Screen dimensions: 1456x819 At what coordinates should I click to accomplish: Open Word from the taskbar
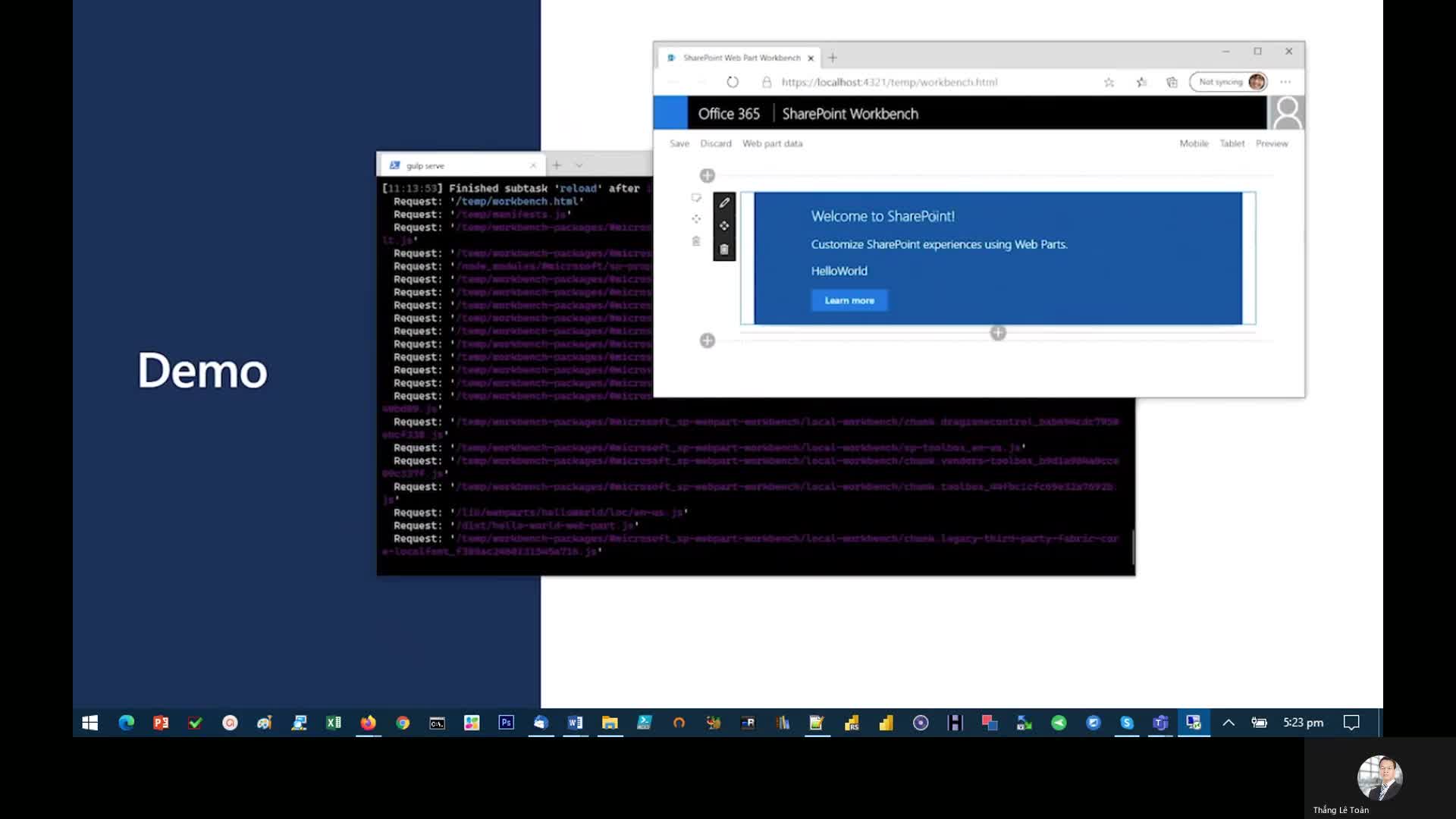576,723
